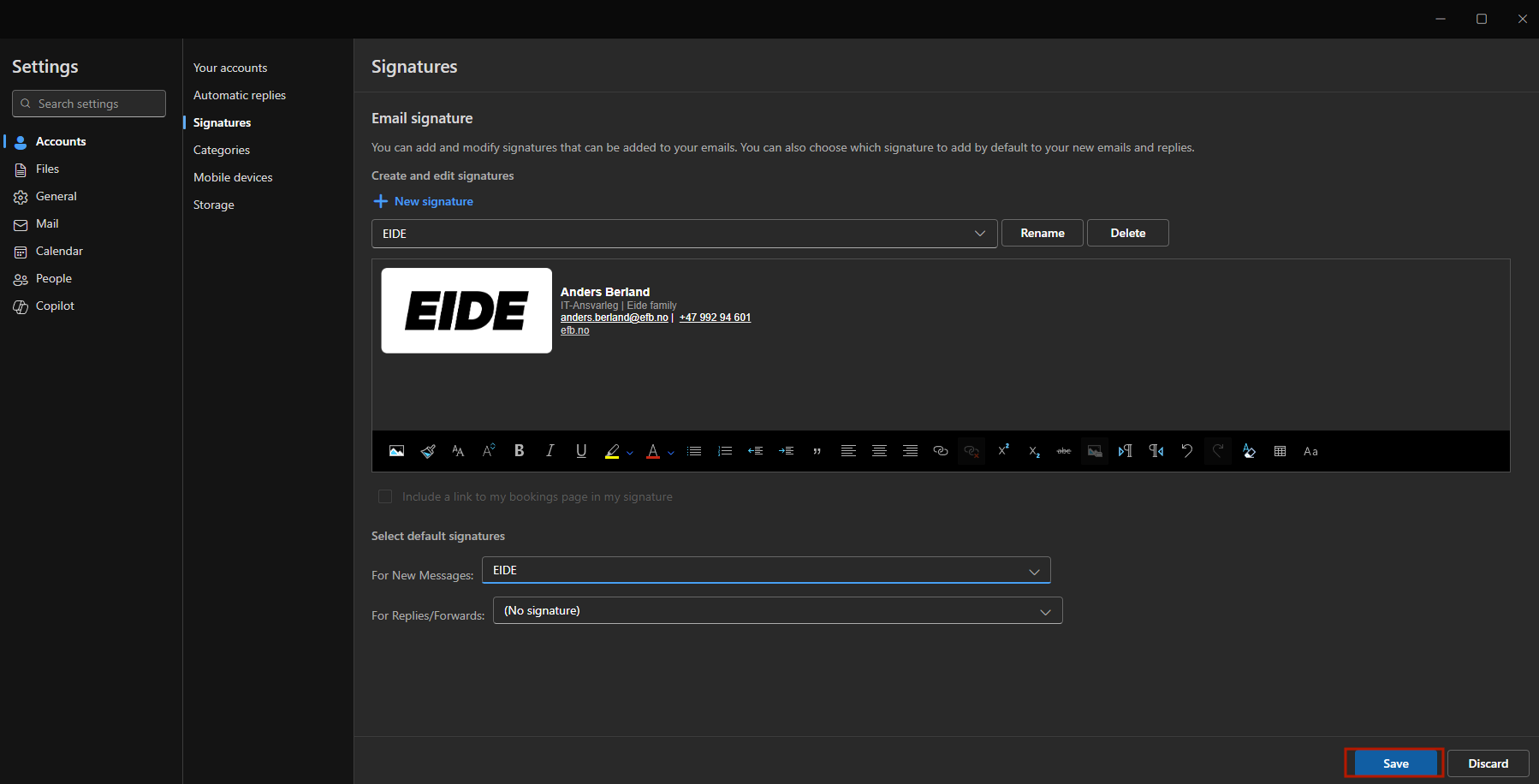This screenshot has width=1539, height=784.
Task: Insert a bulleted list
Action: click(x=694, y=451)
